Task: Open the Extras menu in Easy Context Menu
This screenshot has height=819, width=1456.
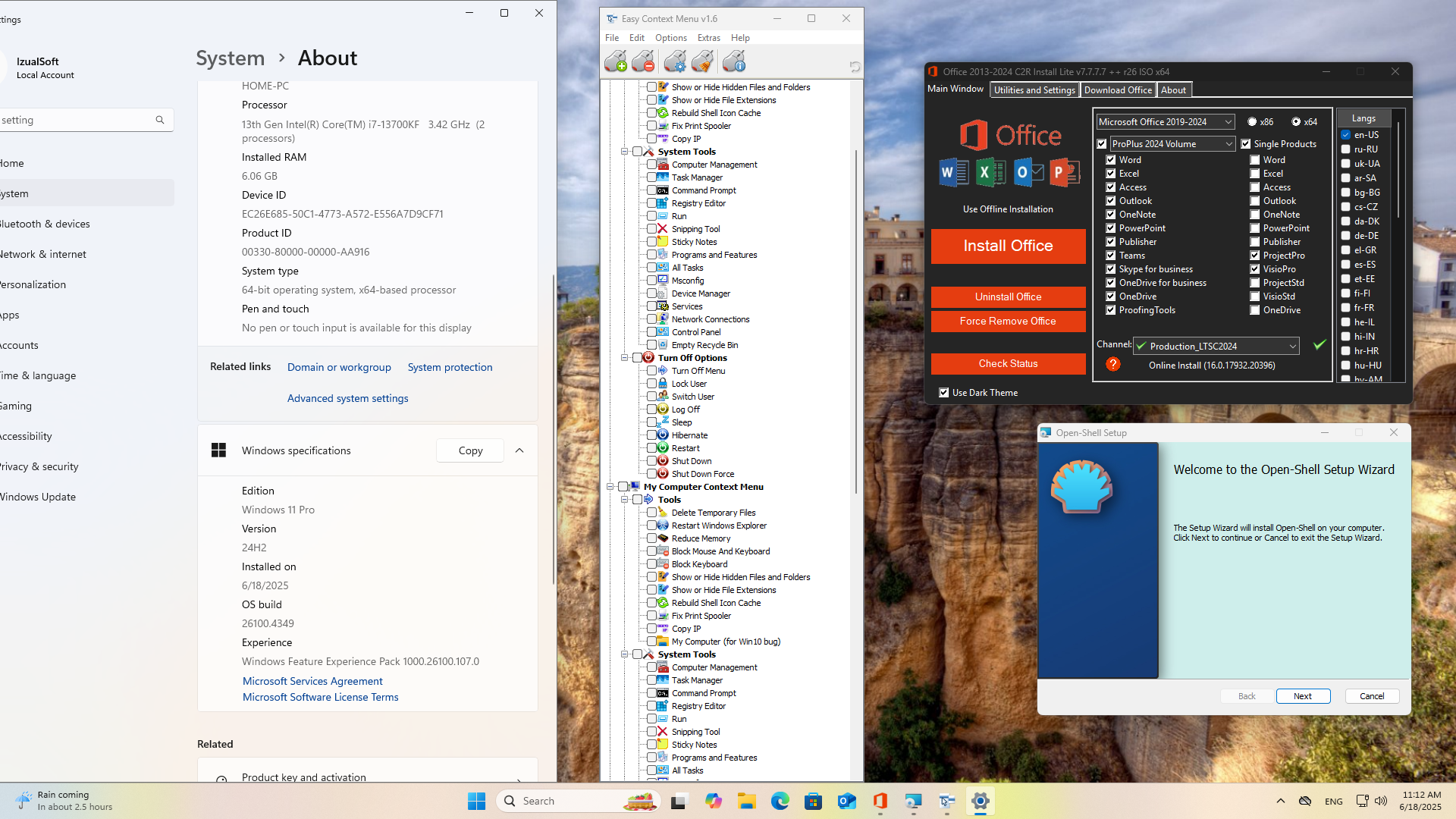Action: coord(709,38)
